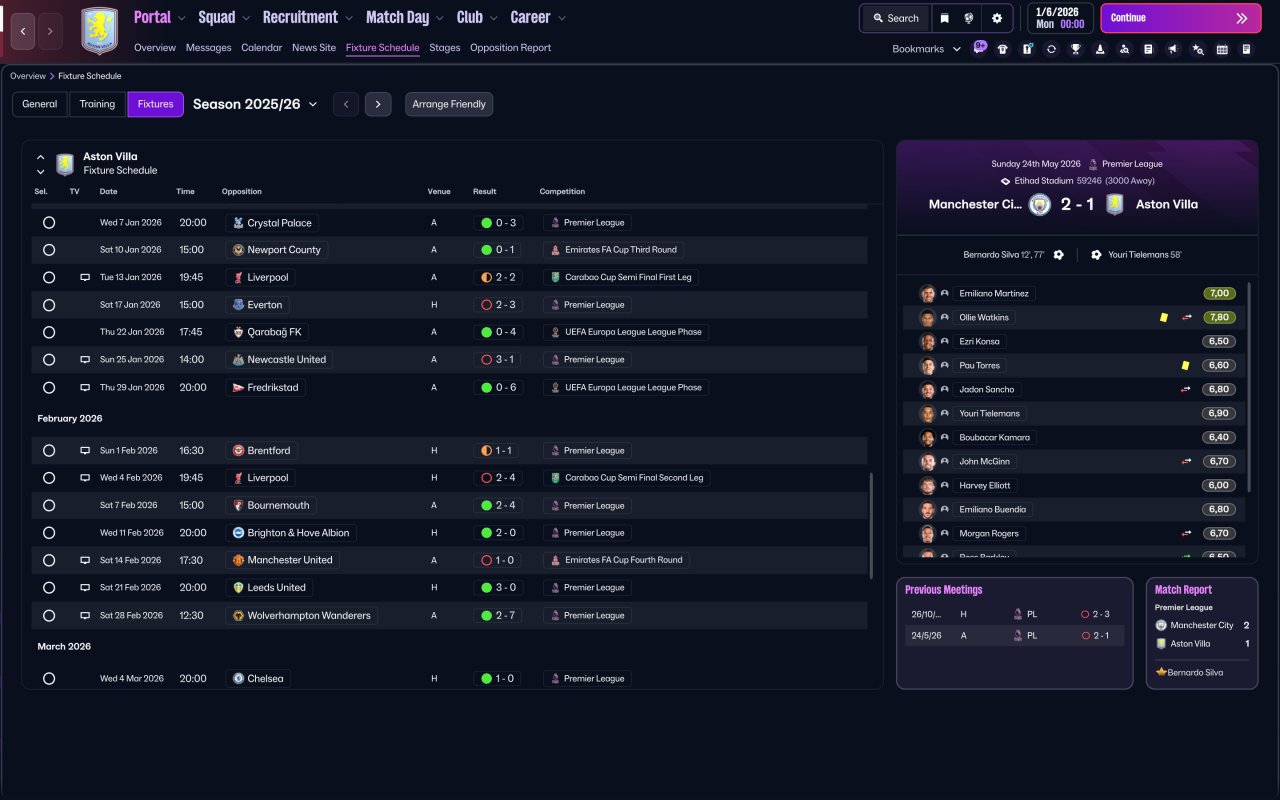Navigate back with the header back arrow
The width and height of the screenshot is (1280, 800).
coord(23,31)
